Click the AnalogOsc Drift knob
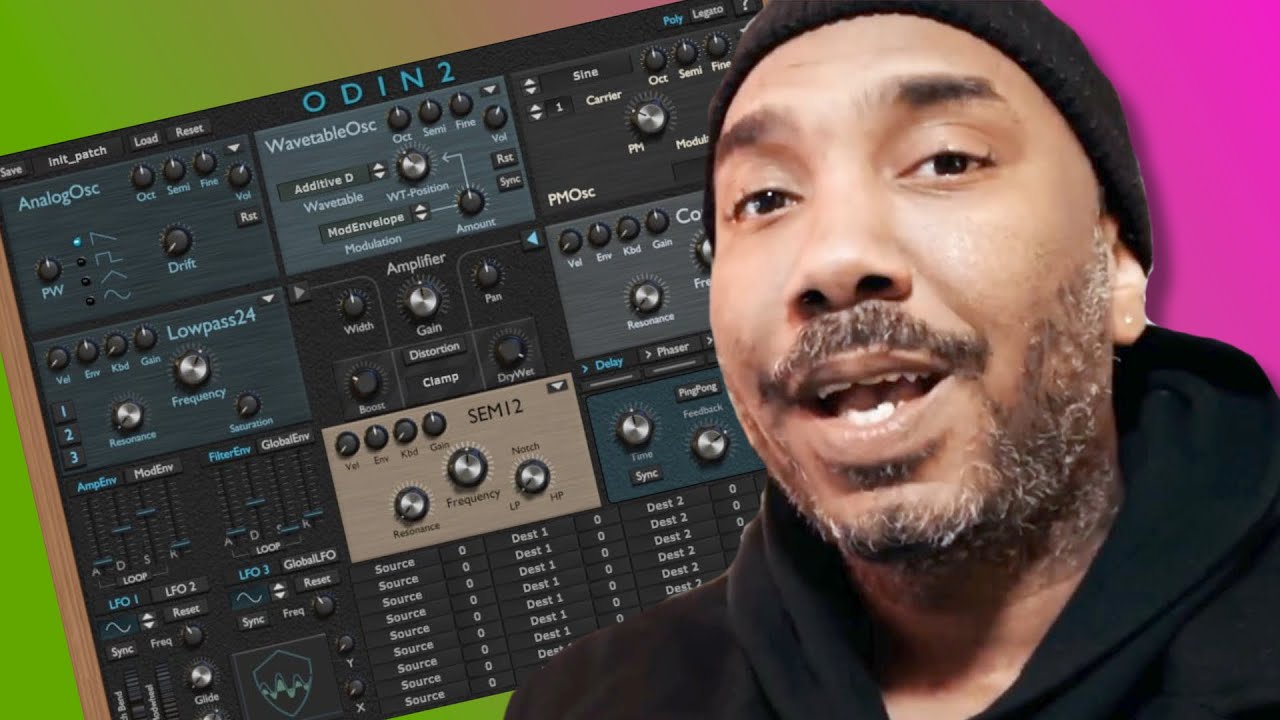1280x720 pixels. tap(176, 240)
